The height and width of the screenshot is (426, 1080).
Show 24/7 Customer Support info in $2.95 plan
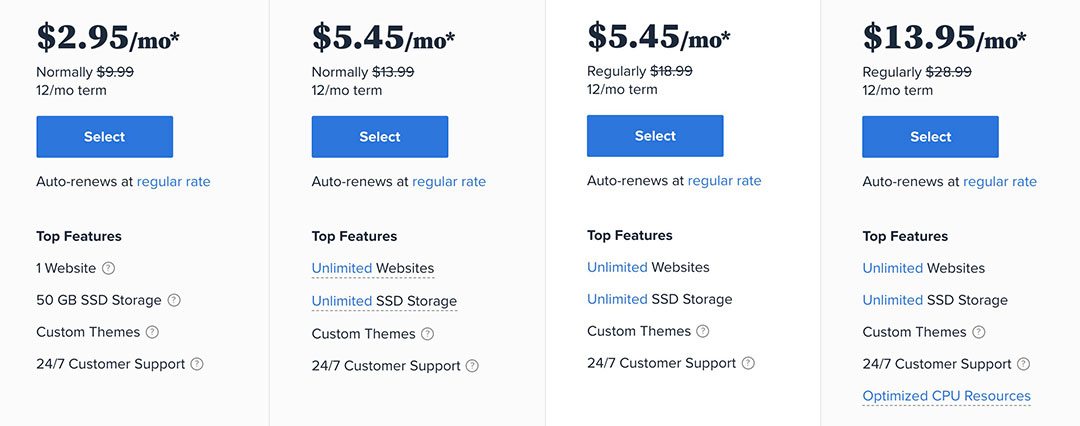197,364
